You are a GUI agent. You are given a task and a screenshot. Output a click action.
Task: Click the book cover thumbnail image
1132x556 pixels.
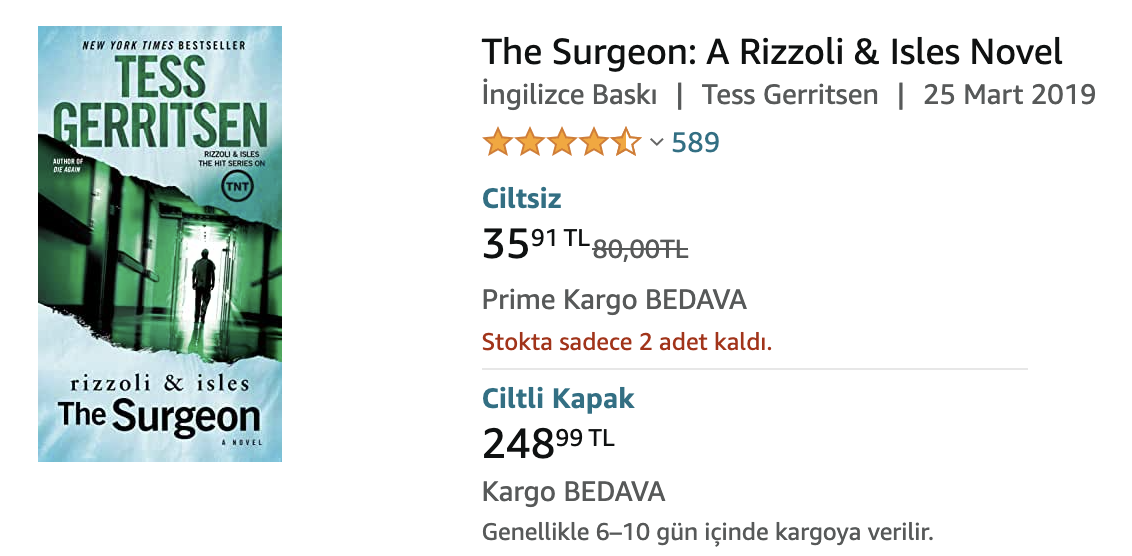point(160,244)
